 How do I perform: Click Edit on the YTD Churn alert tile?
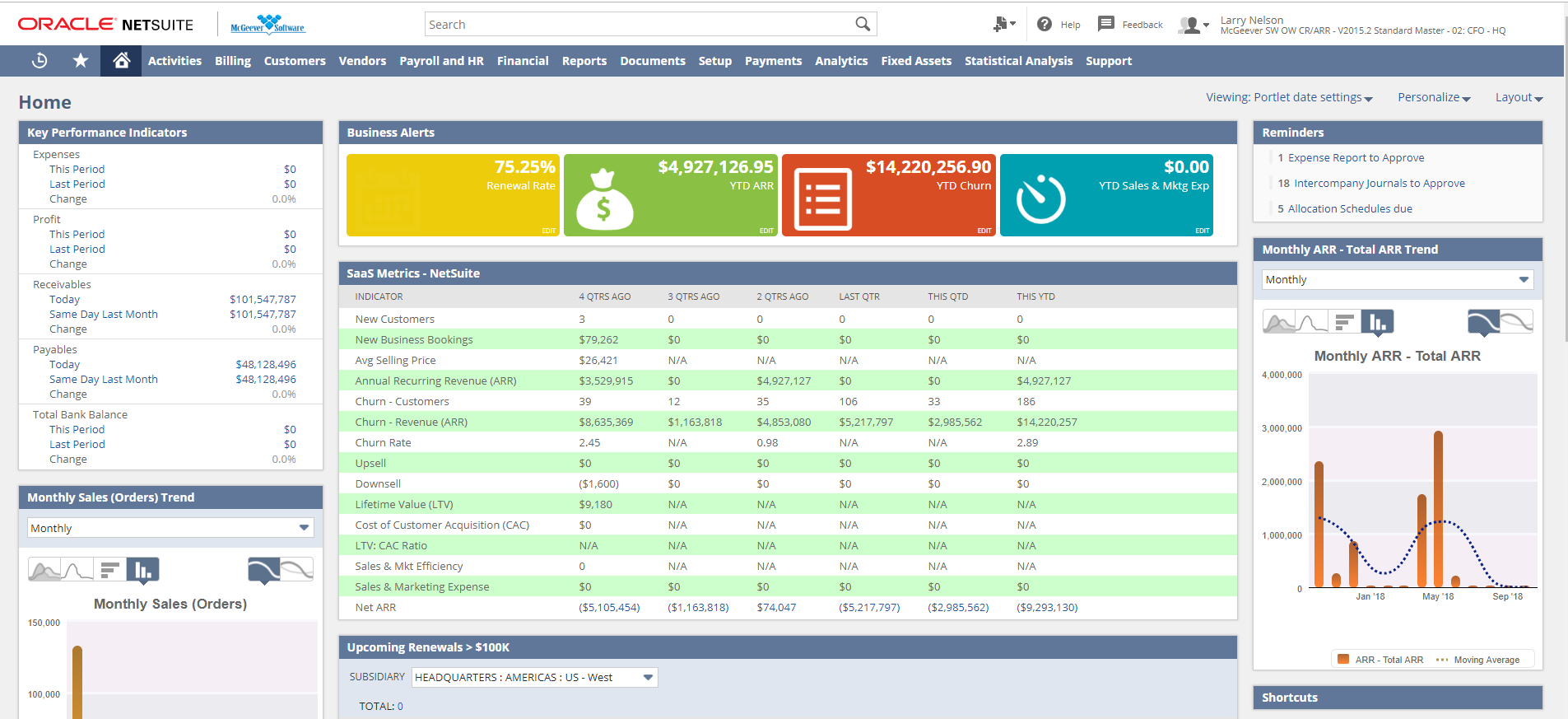pyautogui.click(x=984, y=231)
